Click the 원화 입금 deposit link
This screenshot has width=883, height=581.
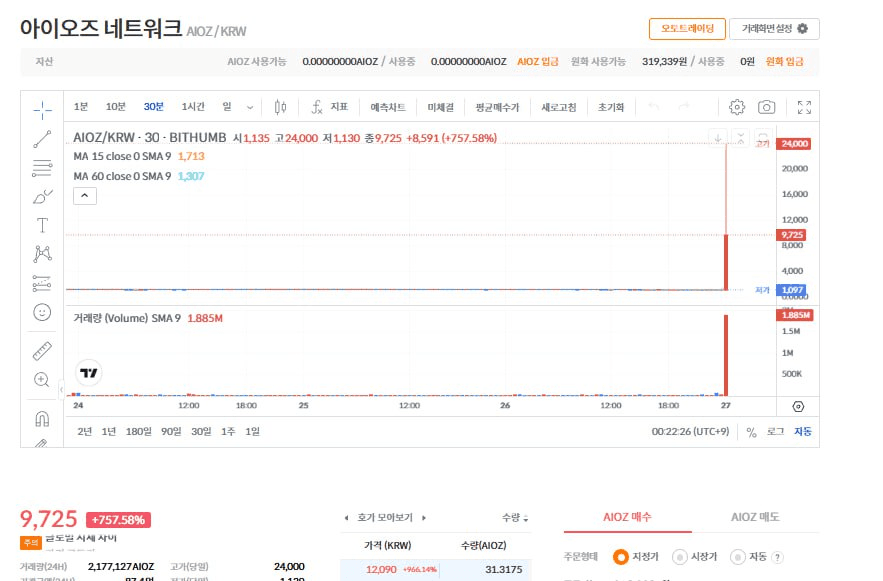784,62
